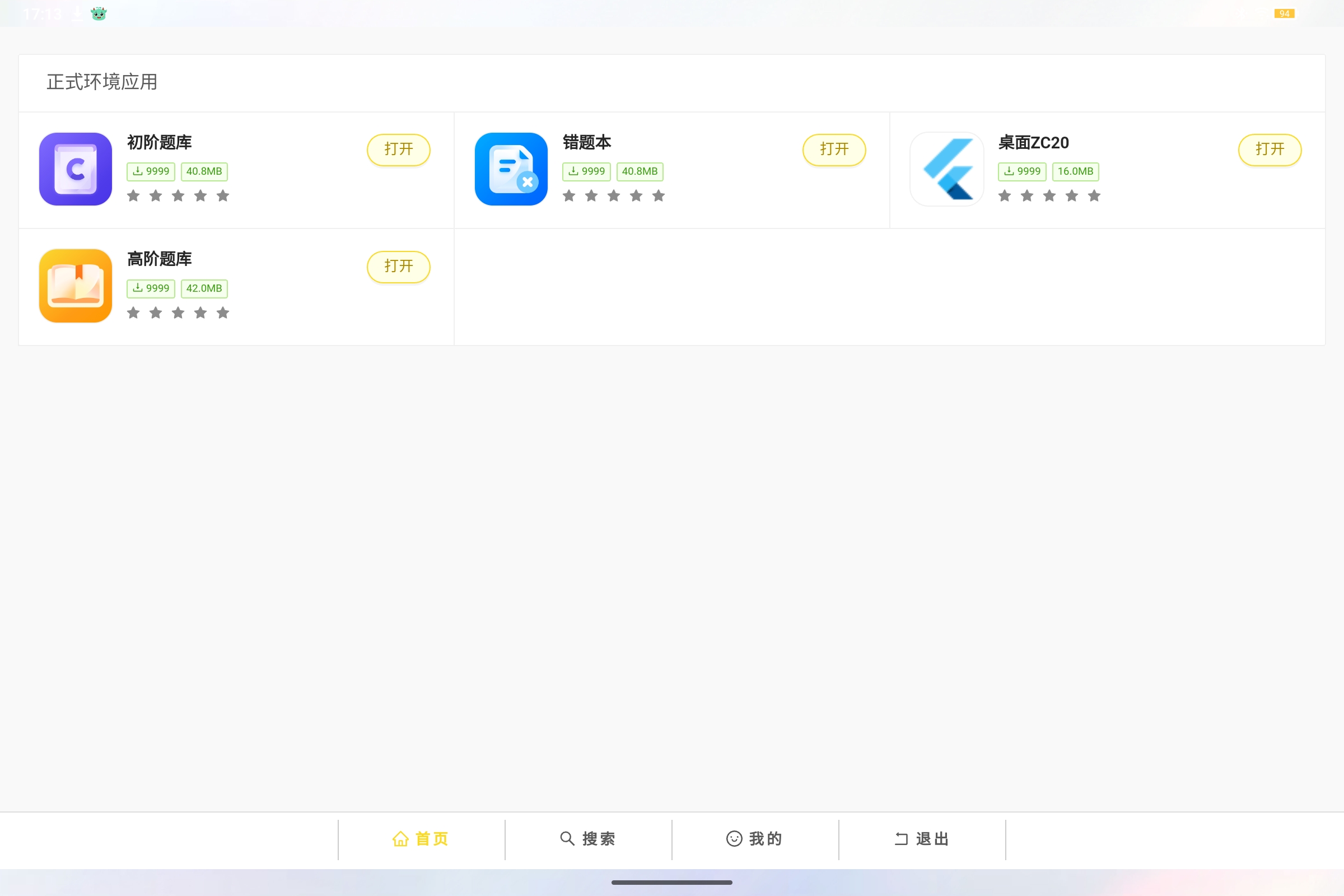This screenshot has width=1344, height=896.
Task: Click the 9999 download badge of 初阶题库
Action: click(151, 171)
